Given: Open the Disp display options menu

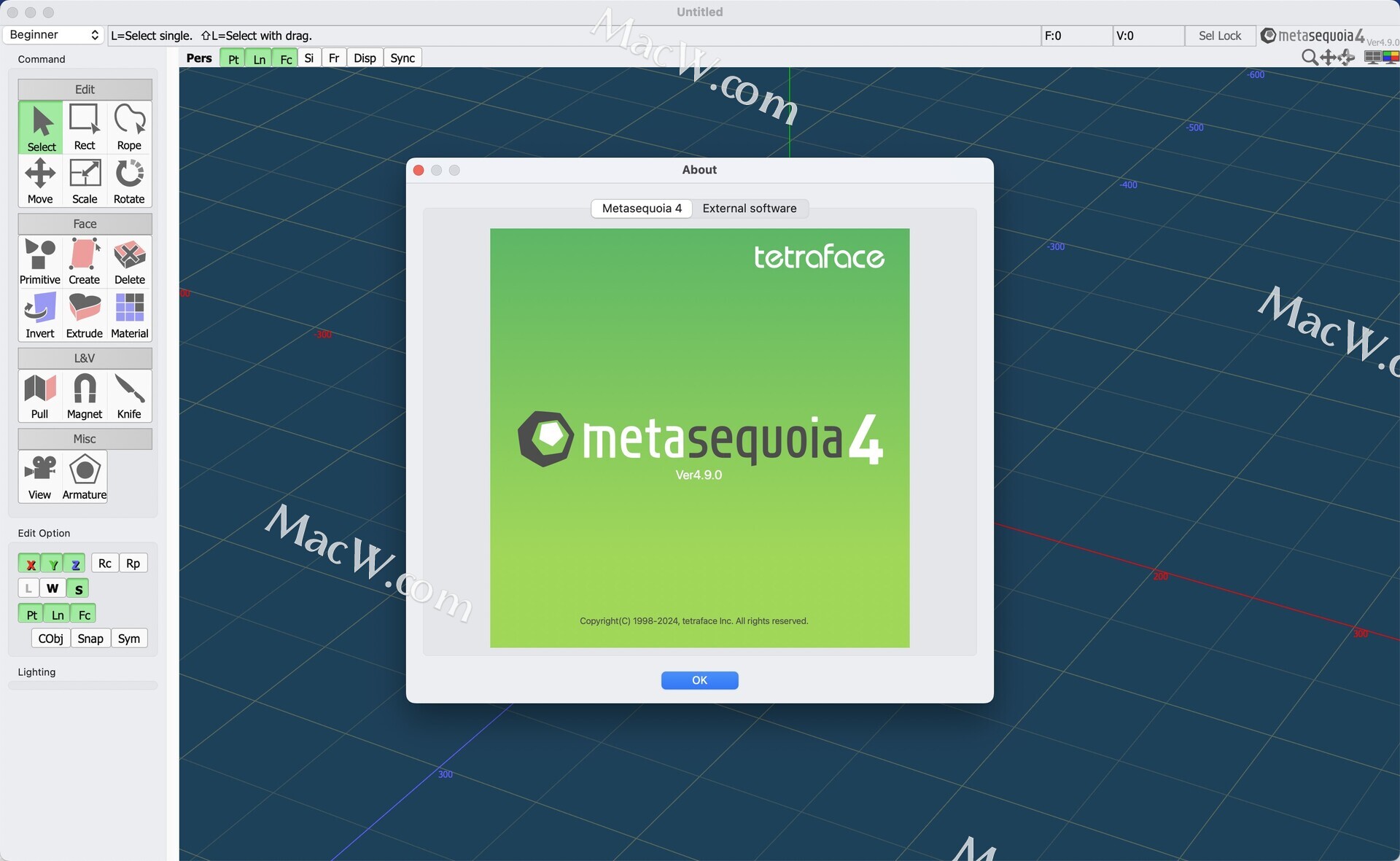Looking at the screenshot, I should (x=365, y=58).
